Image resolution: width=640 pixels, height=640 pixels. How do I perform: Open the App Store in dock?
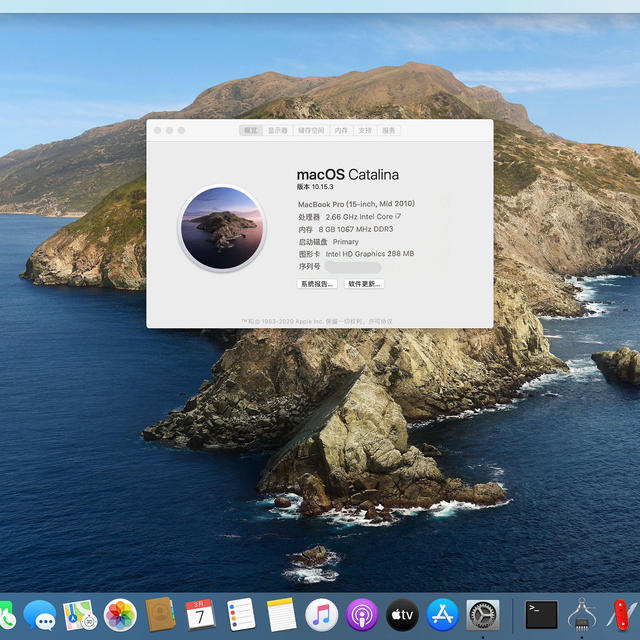[442, 615]
